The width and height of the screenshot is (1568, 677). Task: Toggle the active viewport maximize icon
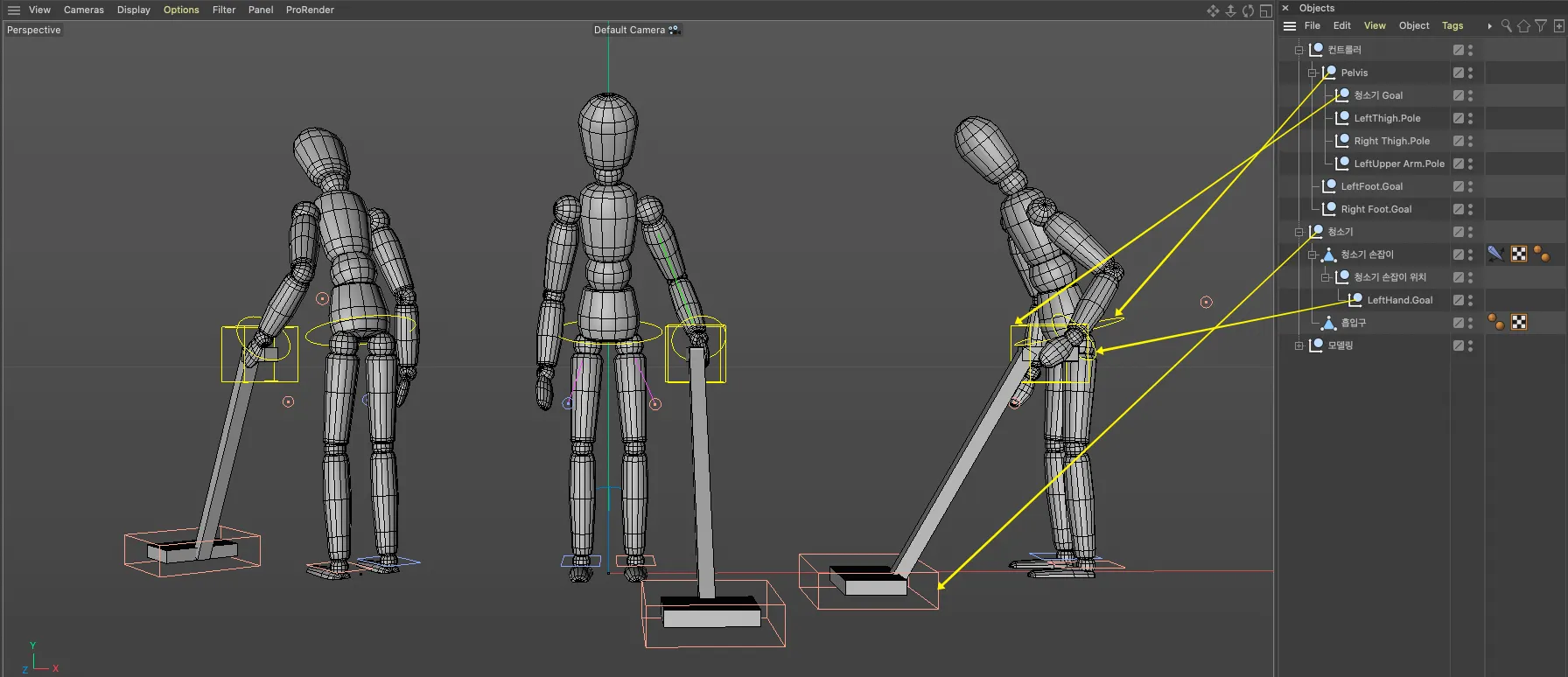pos(1265,10)
